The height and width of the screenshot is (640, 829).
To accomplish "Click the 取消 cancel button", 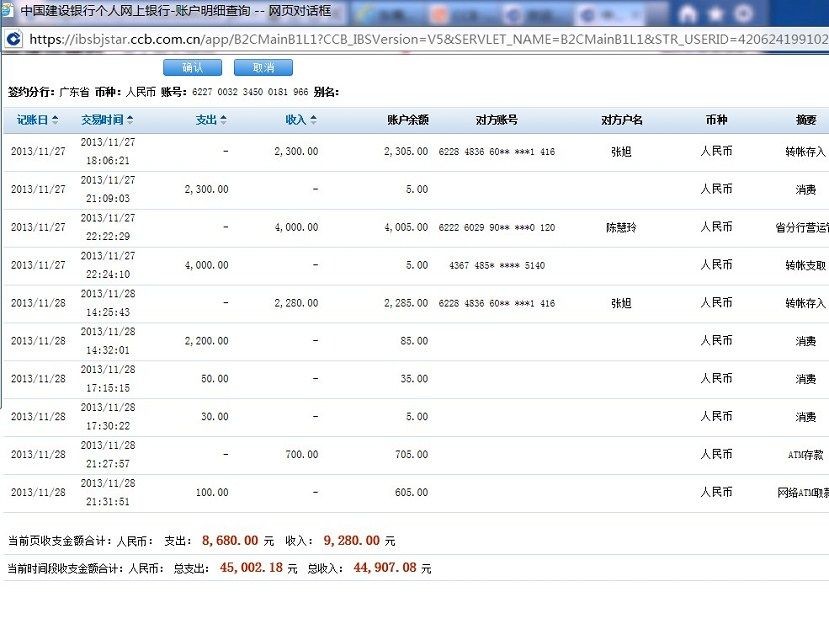I will click(x=263, y=68).
